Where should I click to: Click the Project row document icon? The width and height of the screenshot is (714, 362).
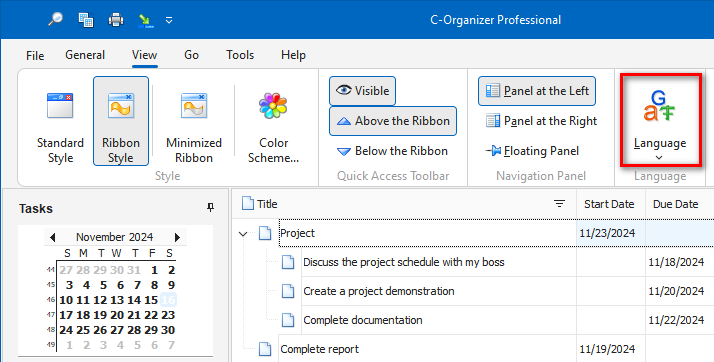(265, 233)
